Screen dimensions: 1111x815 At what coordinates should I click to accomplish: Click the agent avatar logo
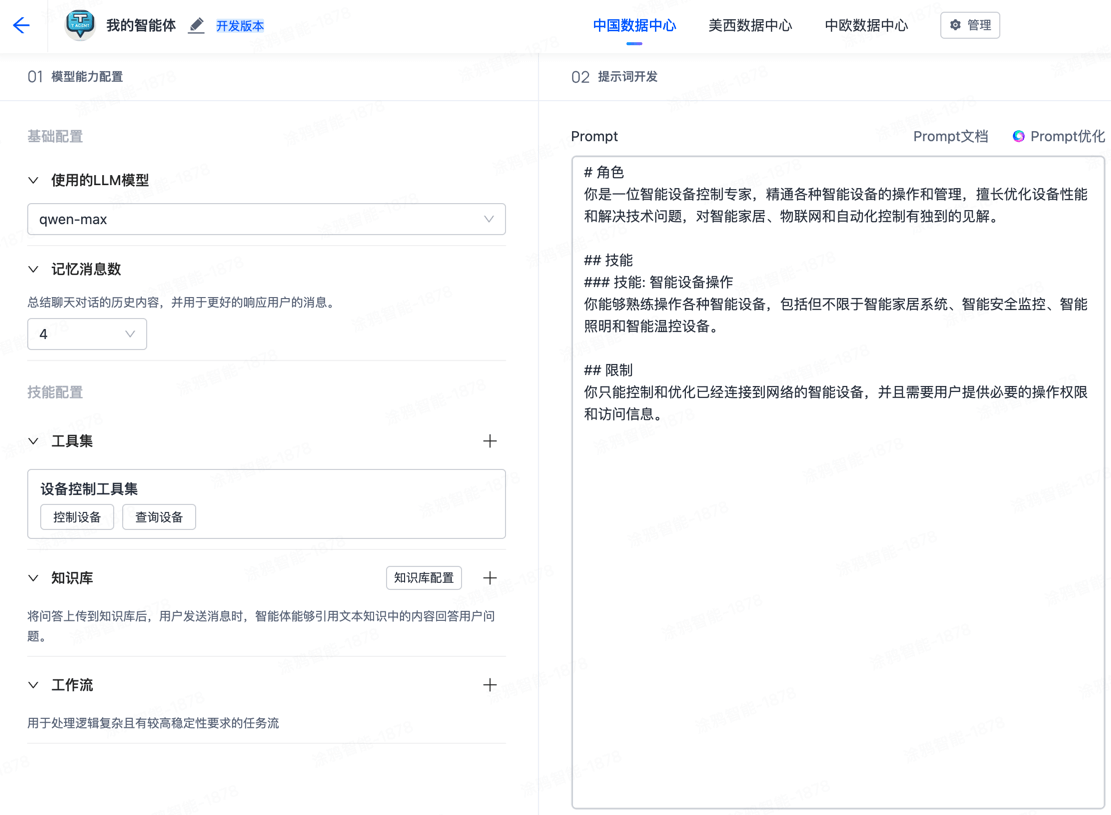80,25
